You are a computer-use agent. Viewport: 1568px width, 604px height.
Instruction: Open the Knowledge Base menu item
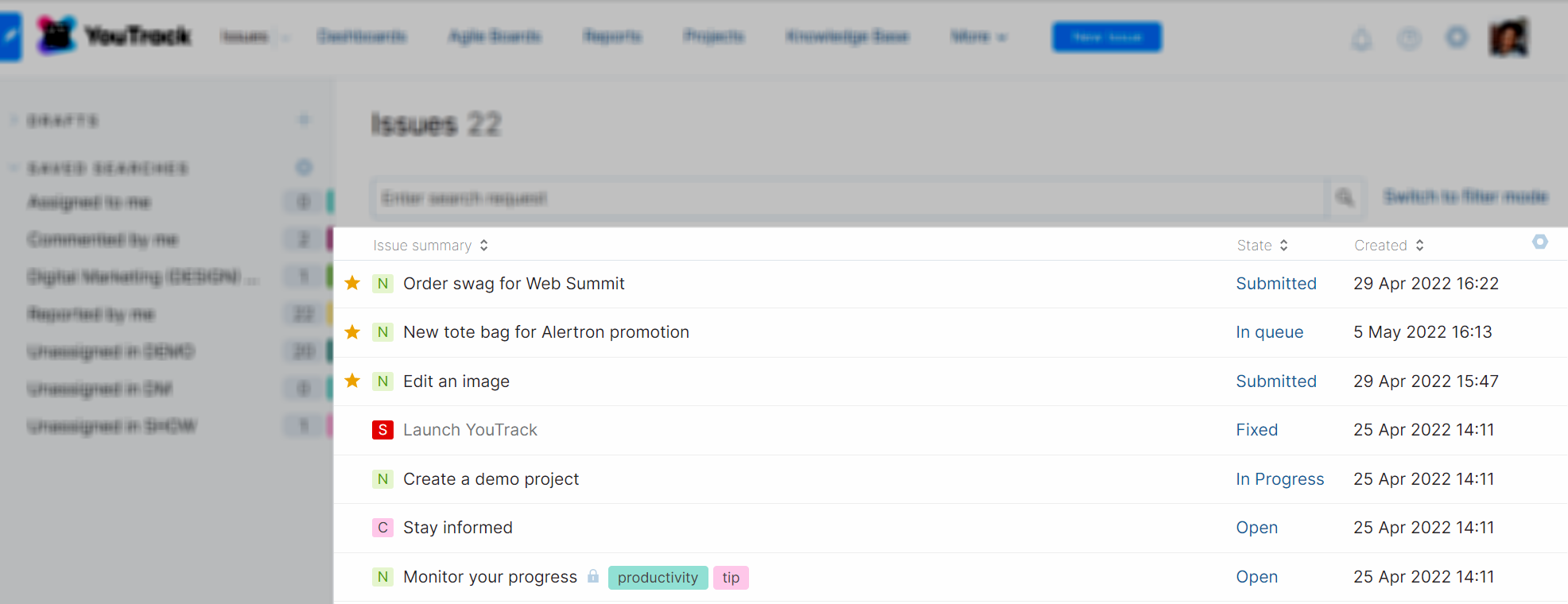coord(847,37)
